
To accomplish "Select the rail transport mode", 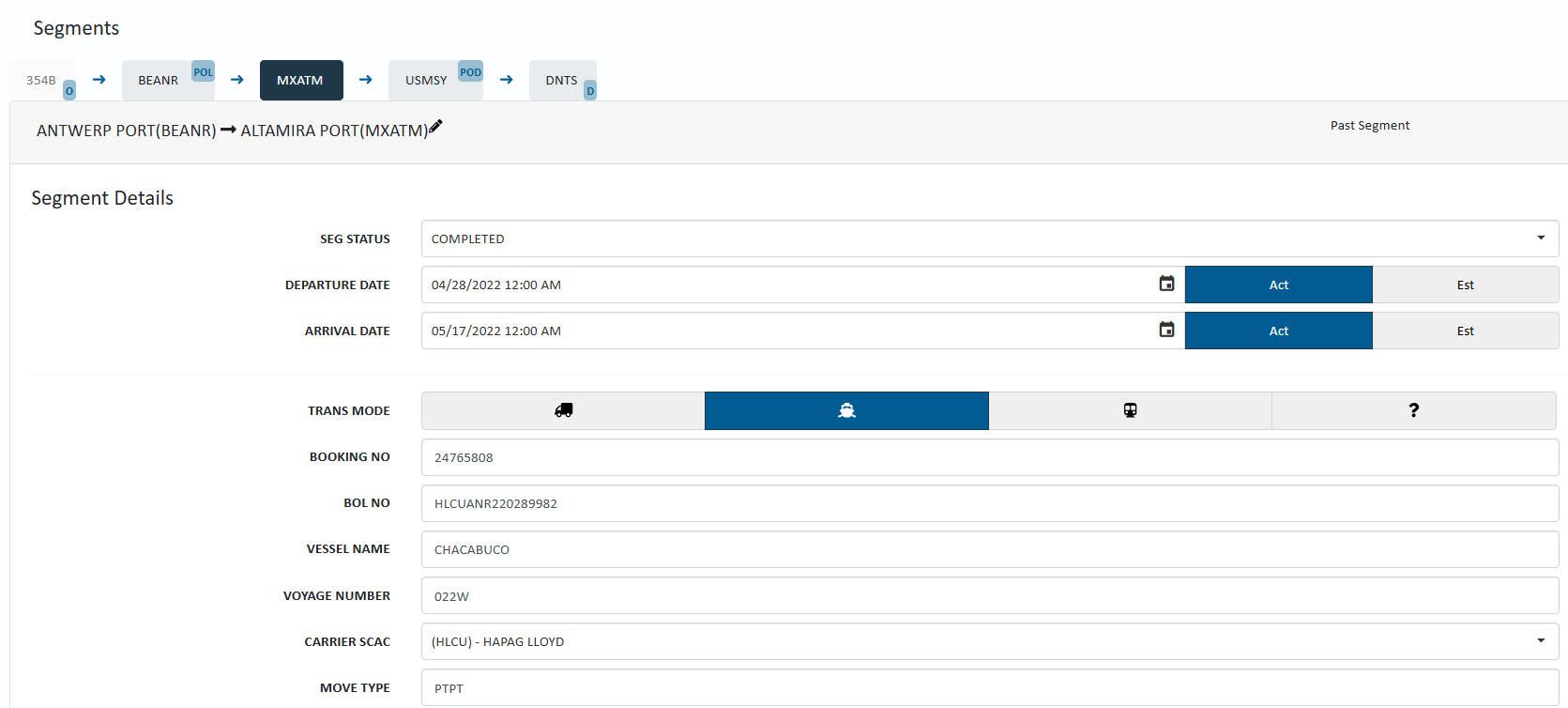I will [x=1130, y=410].
